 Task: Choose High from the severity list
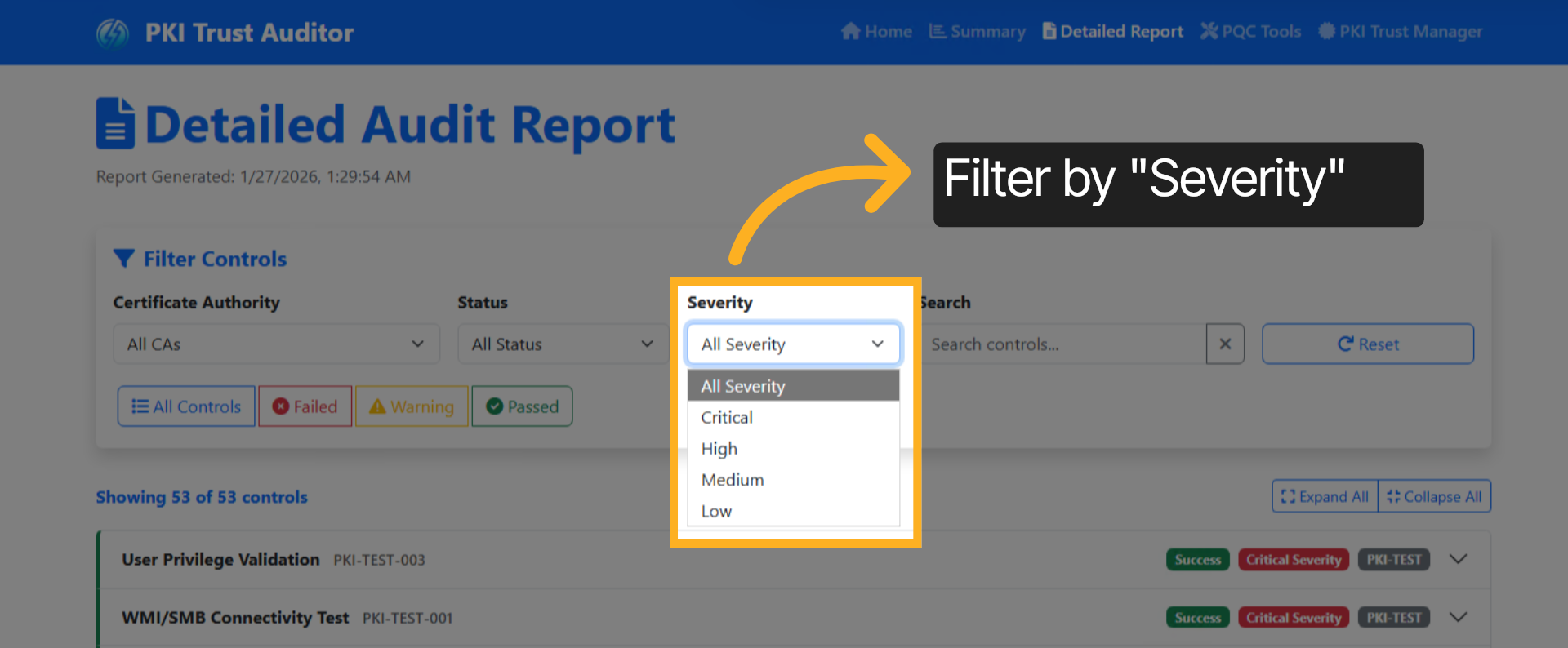pos(794,449)
